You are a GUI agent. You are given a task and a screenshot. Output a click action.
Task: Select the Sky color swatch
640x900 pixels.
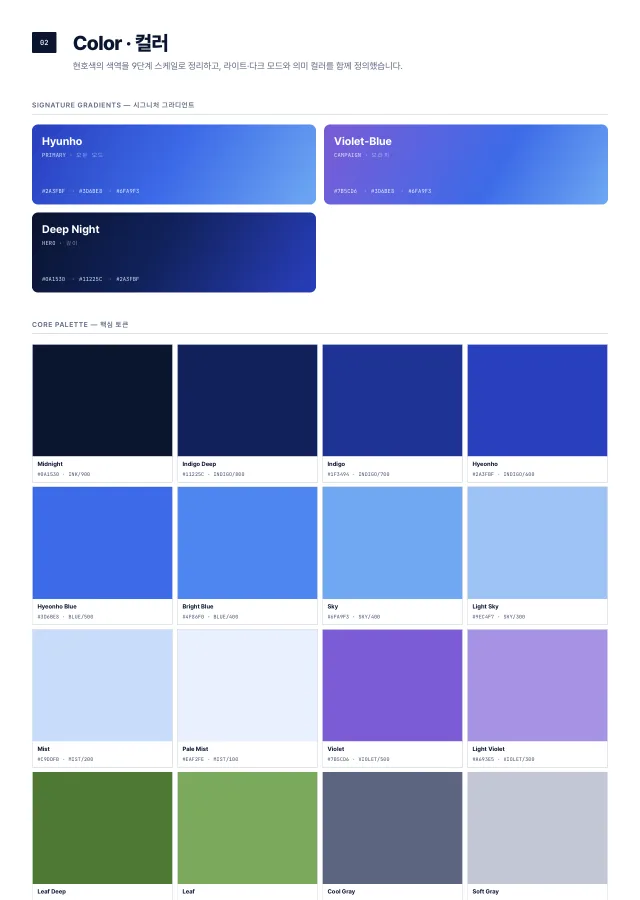pyautogui.click(x=393, y=543)
